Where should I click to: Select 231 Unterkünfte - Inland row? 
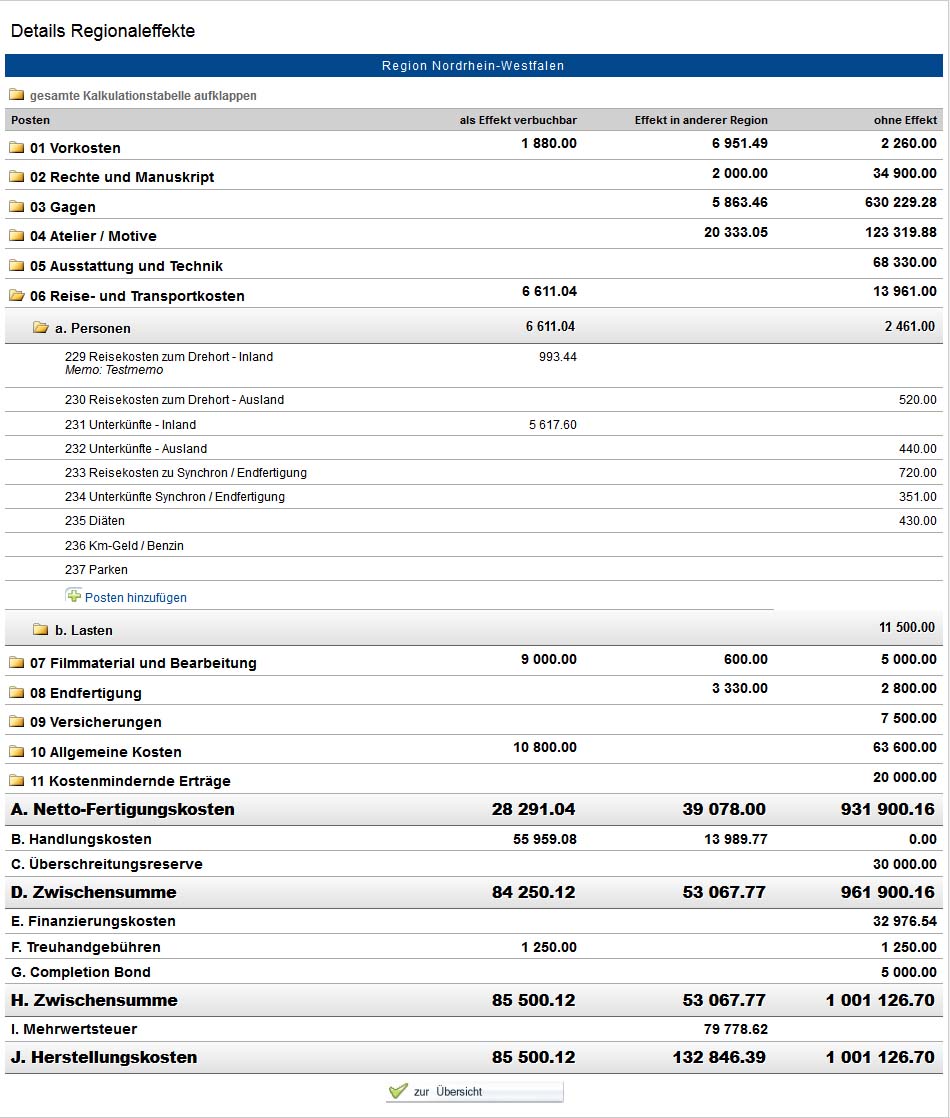[x=474, y=424]
